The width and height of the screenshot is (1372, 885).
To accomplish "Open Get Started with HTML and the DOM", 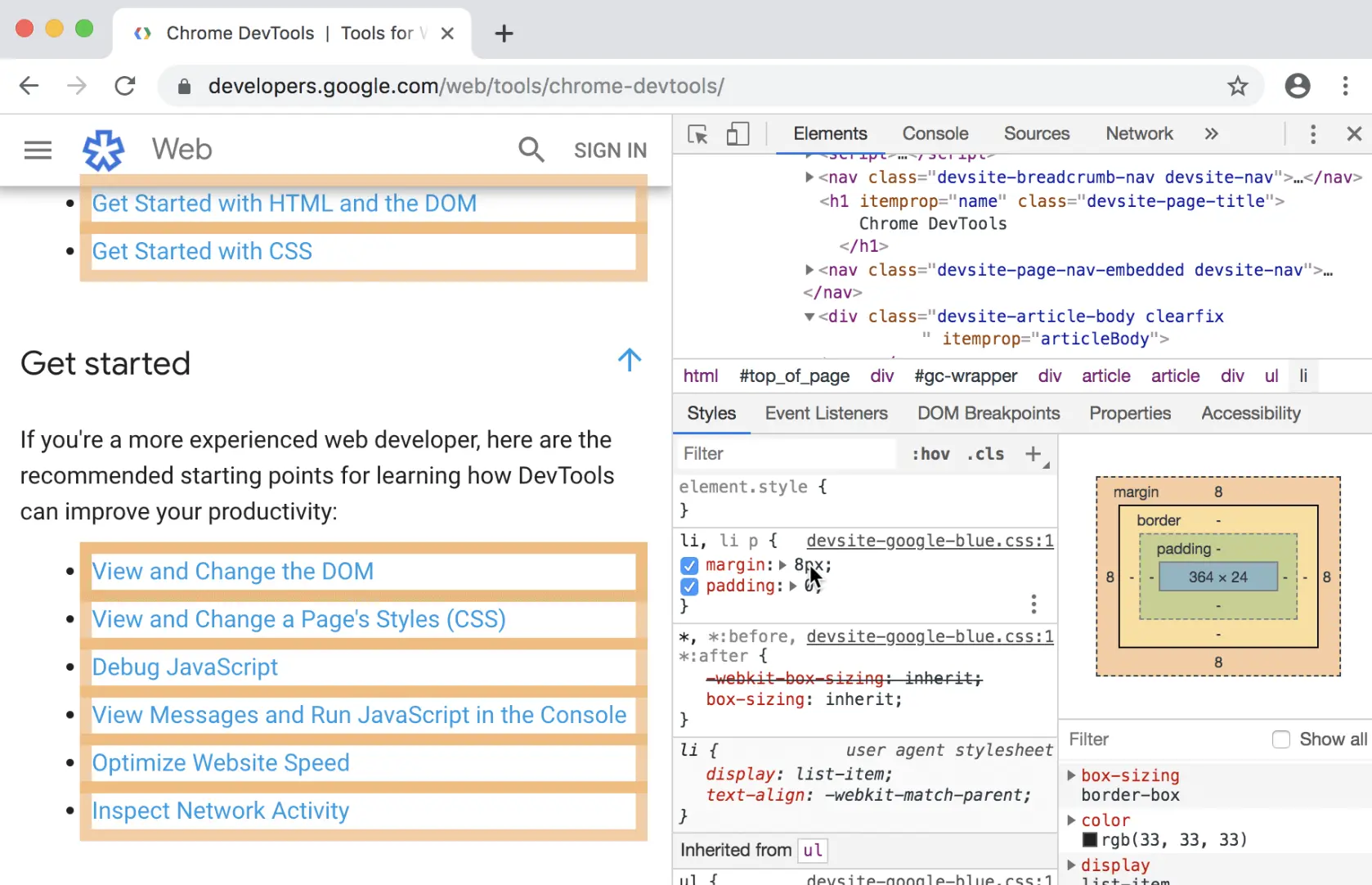I will (x=285, y=204).
